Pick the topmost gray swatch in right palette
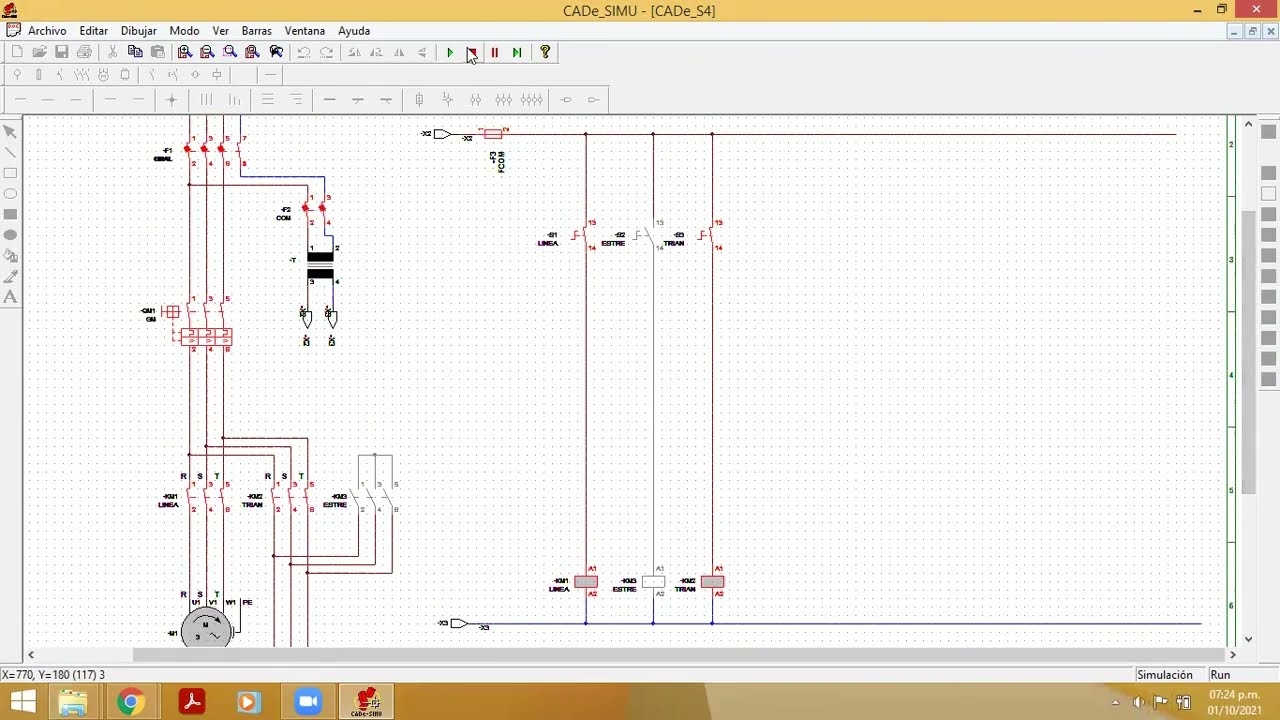The width and height of the screenshot is (1280, 720). [x=1269, y=132]
